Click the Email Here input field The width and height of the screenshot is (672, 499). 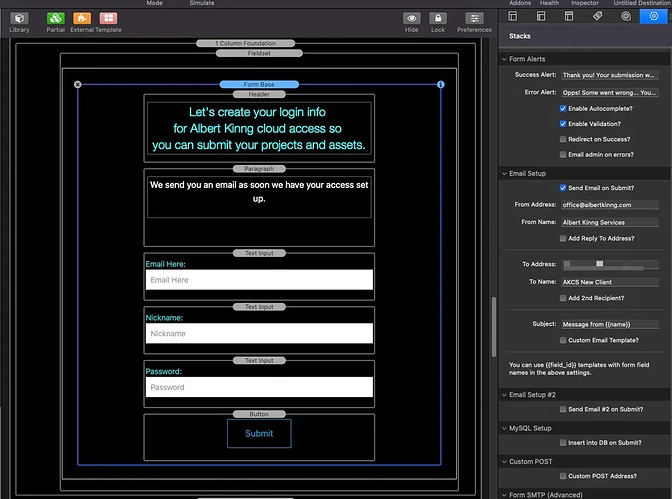coord(259,280)
